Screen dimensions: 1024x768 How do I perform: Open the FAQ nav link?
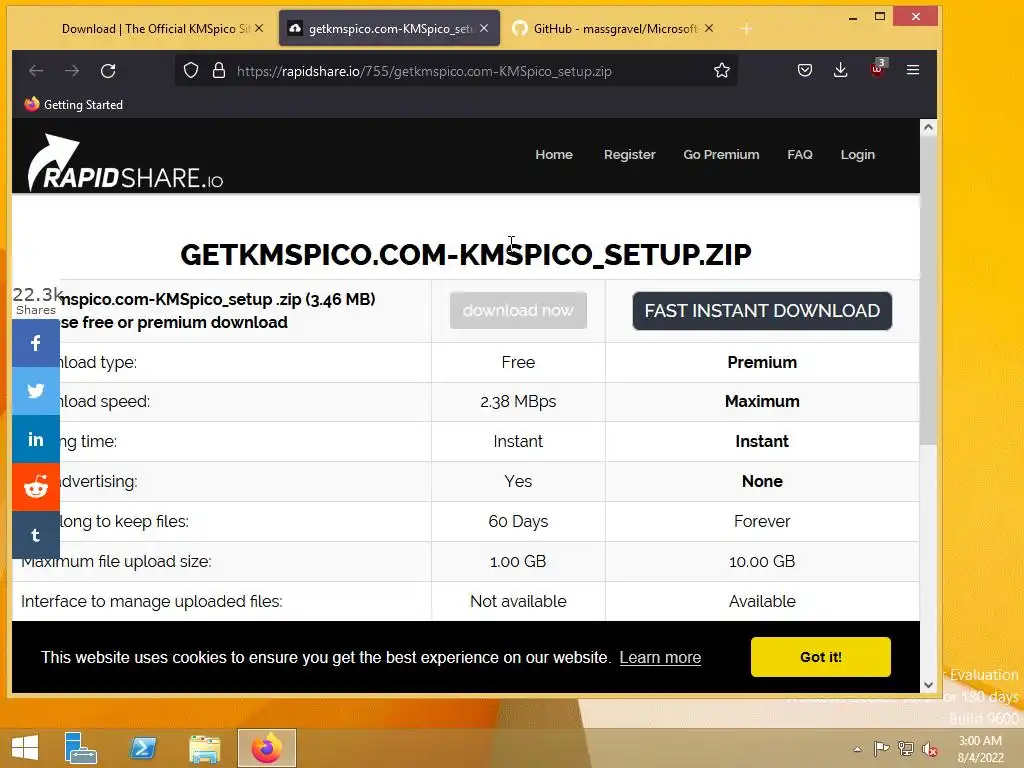click(x=800, y=155)
